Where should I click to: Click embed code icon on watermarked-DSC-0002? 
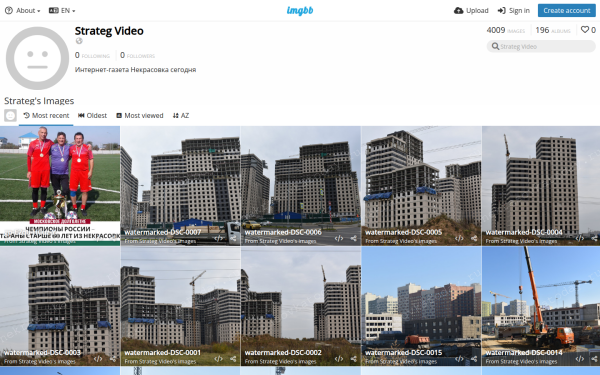tap(339, 359)
